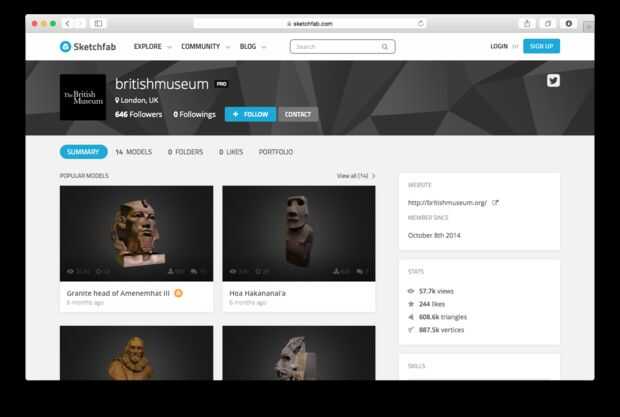Click the Login link

[499, 46]
